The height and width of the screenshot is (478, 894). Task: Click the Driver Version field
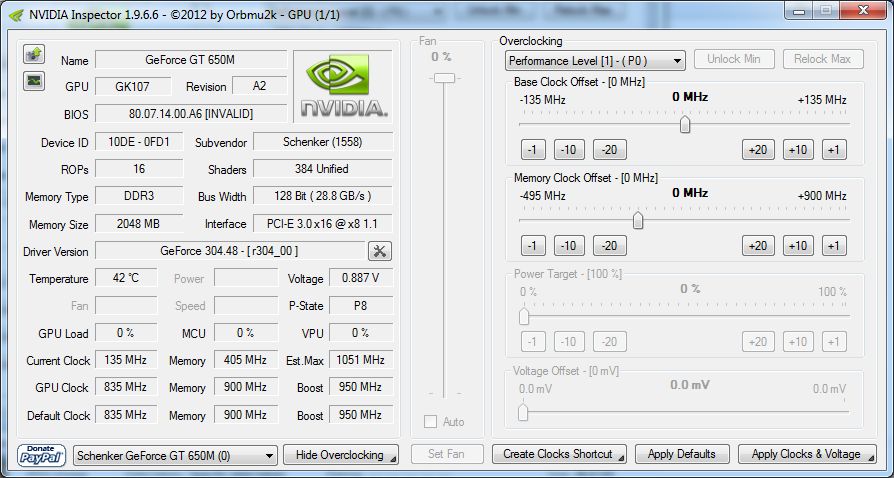(x=230, y=250)
